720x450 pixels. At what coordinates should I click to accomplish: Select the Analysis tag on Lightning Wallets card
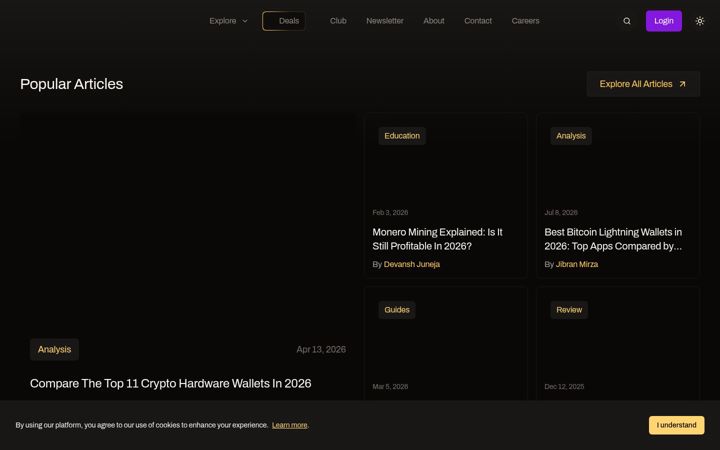coord(571,136)
